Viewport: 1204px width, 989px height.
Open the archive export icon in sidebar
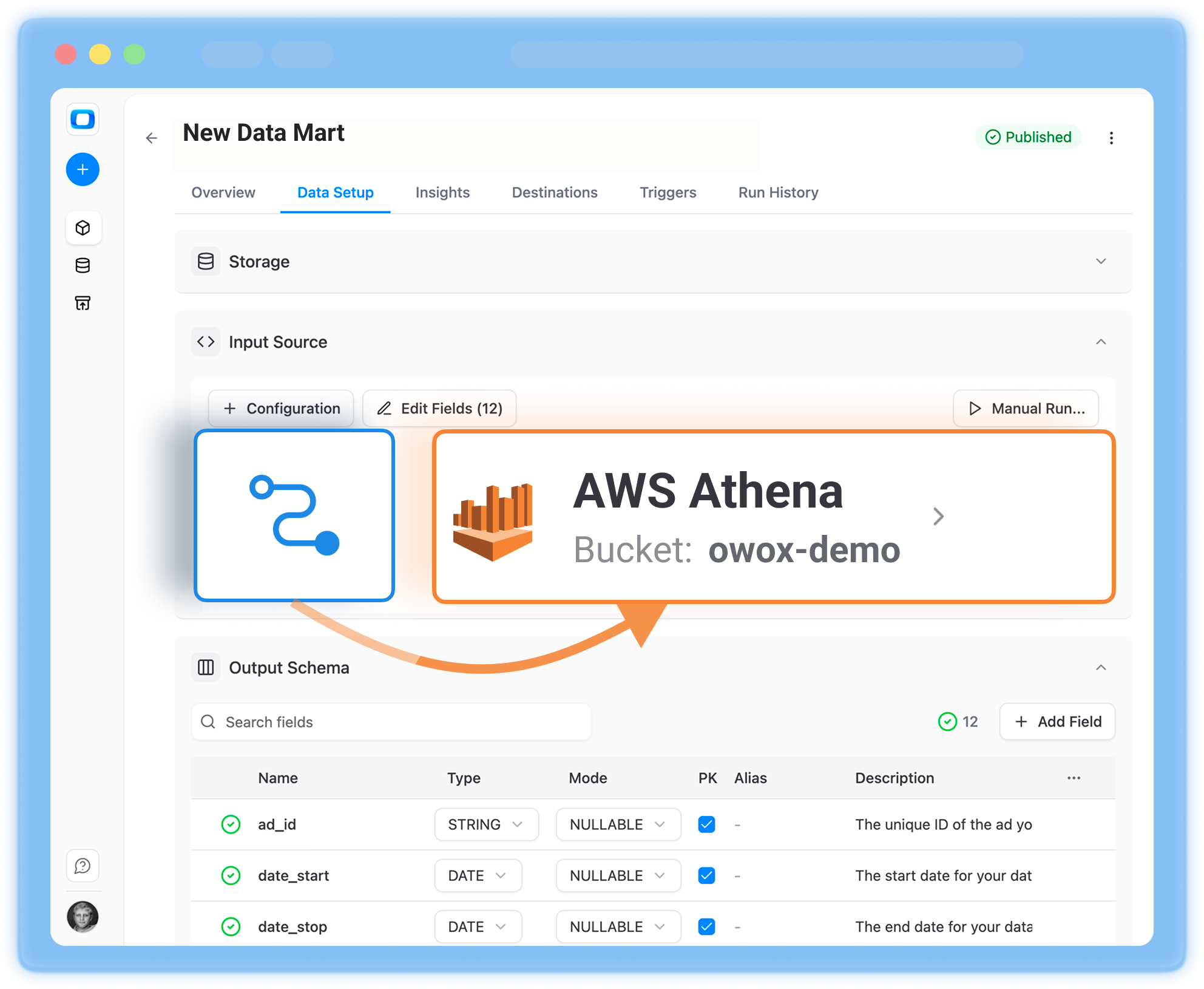[x=83, y=302]
